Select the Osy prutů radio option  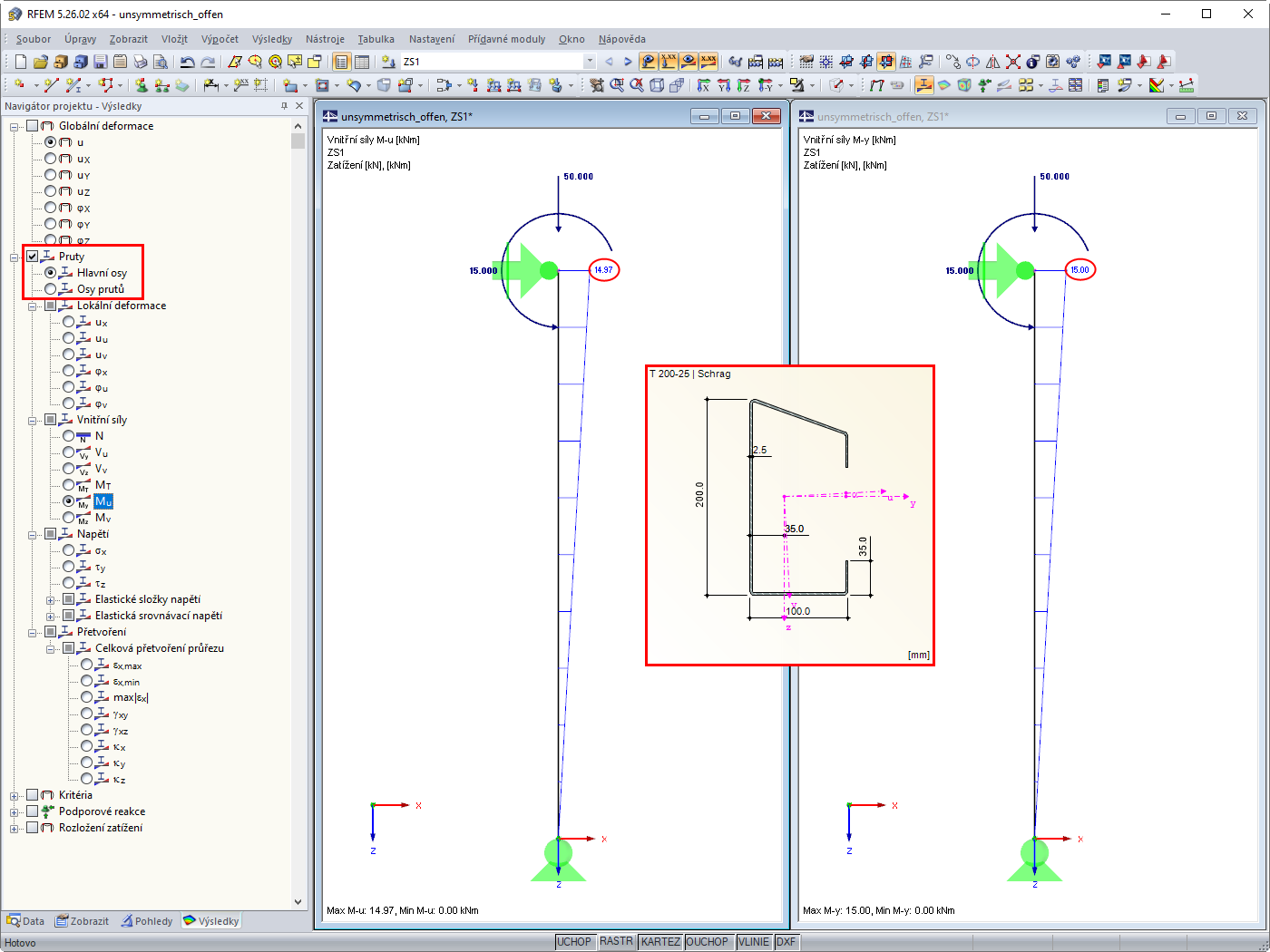coord(51,289)
